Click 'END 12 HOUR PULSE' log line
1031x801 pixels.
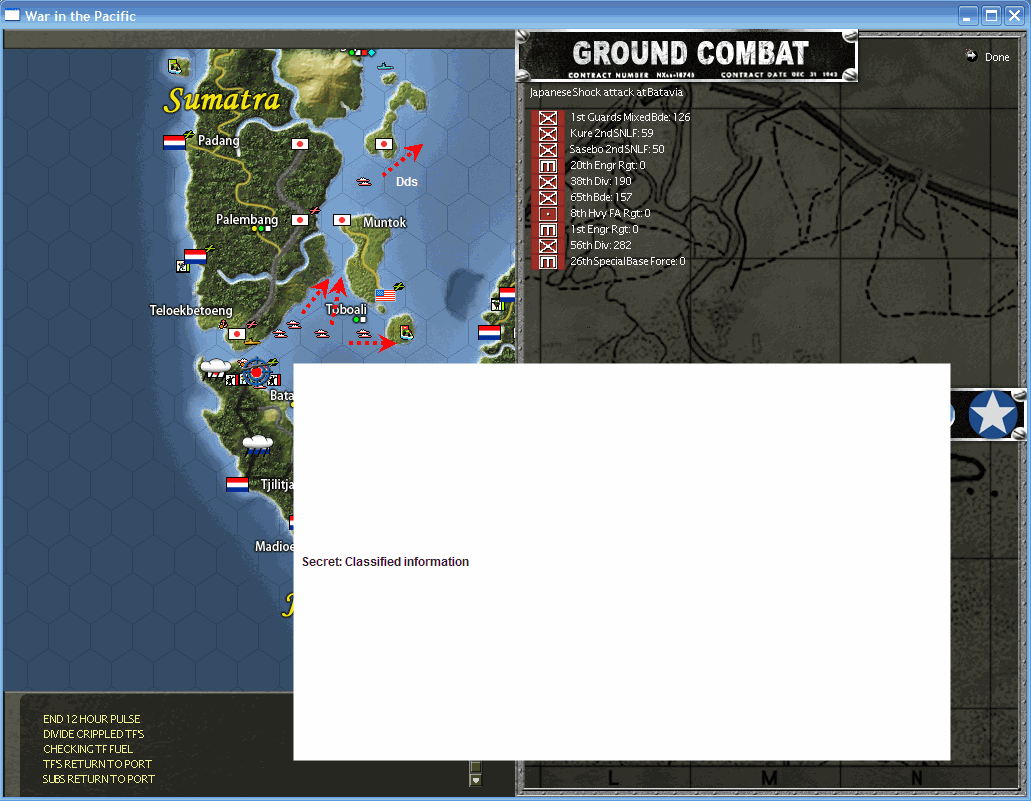coord(91,719)
